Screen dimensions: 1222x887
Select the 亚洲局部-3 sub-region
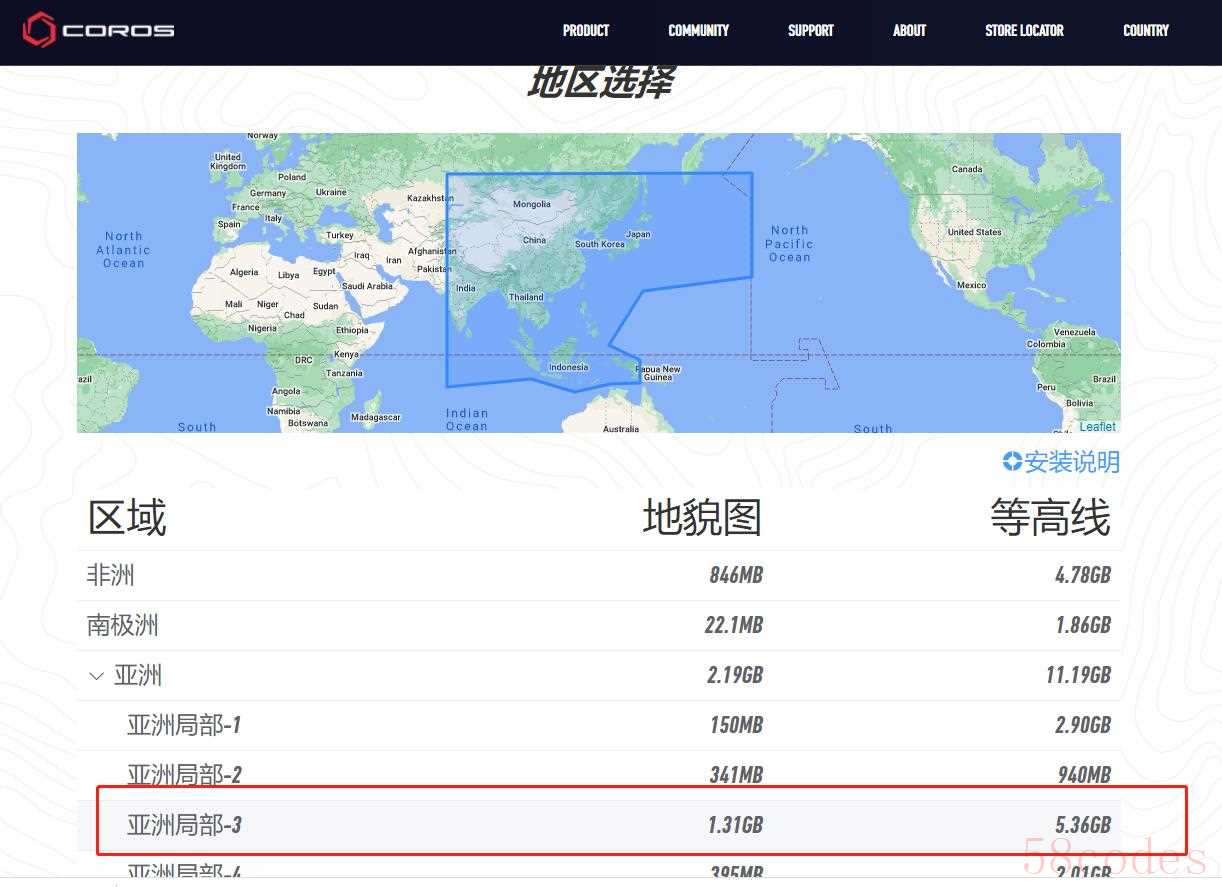point(184,825)
